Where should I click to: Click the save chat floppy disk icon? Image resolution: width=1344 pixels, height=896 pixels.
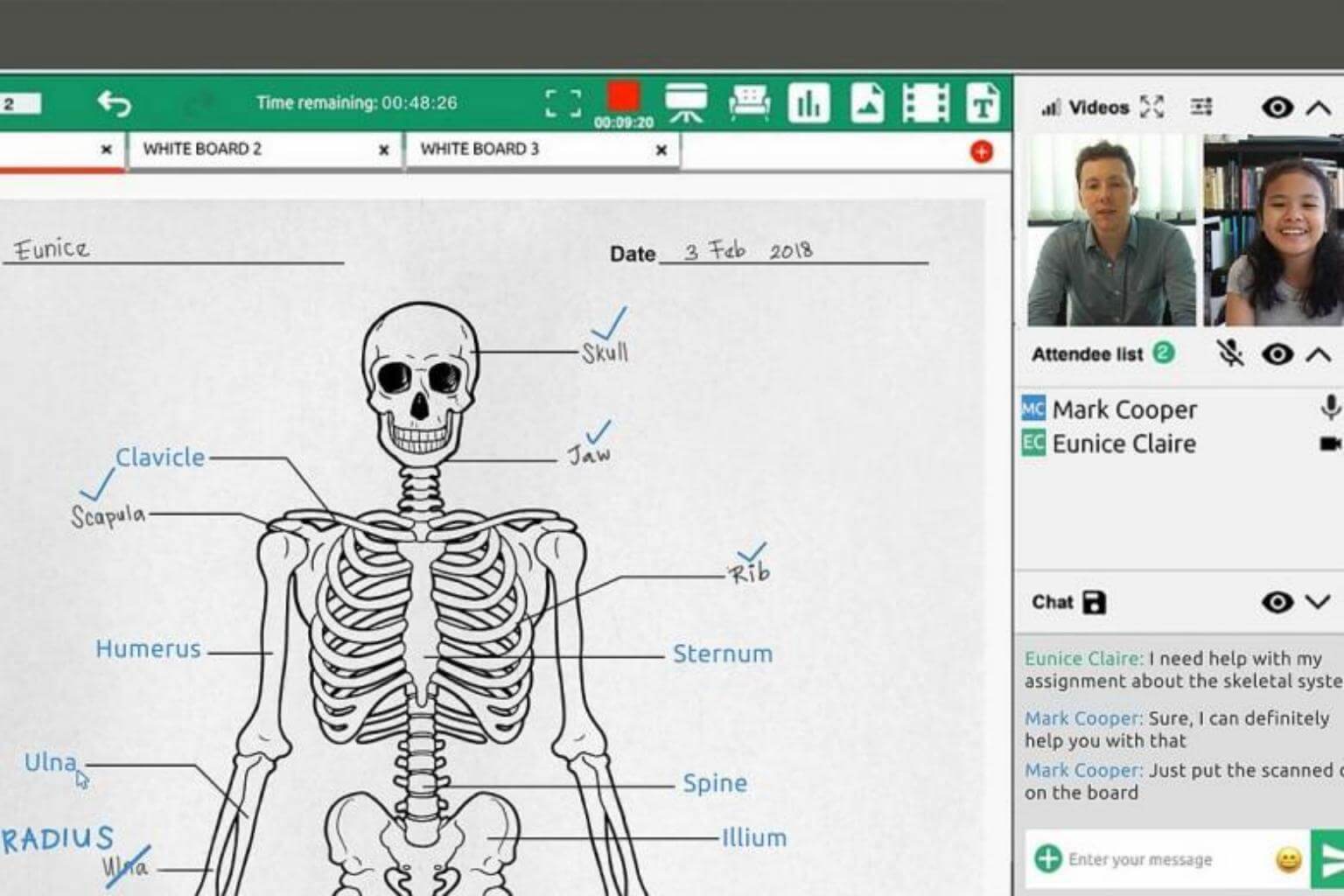1094,602
